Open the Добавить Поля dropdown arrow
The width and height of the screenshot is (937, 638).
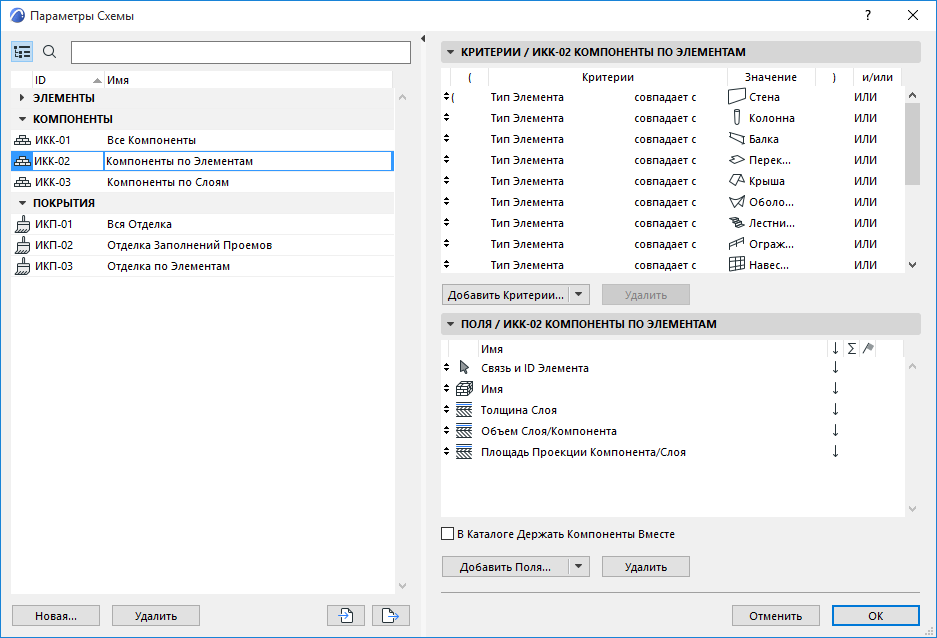pos(579,567)
